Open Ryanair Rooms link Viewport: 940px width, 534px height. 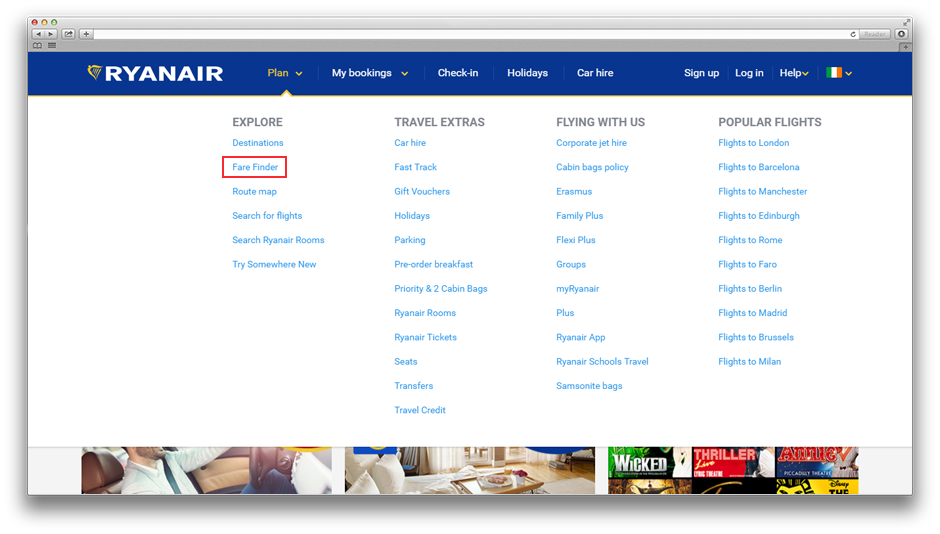[x=425, y=313]
